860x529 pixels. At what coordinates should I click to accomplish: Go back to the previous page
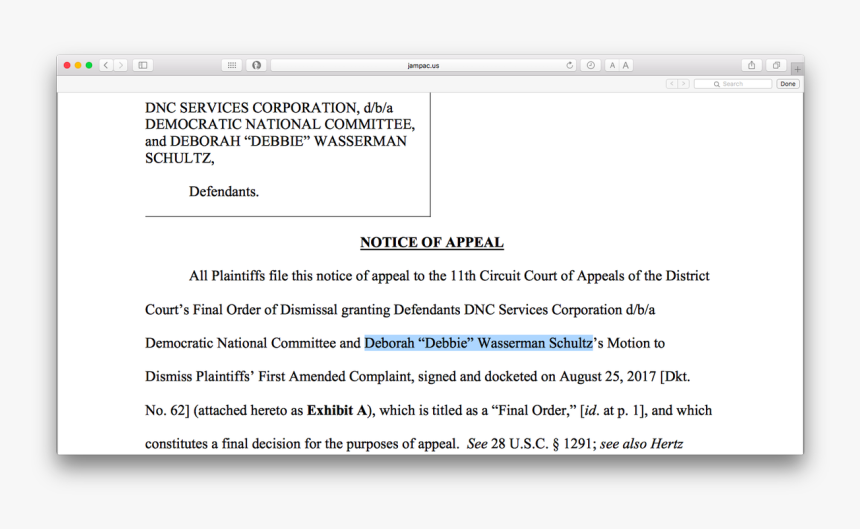tap(106, 65)
